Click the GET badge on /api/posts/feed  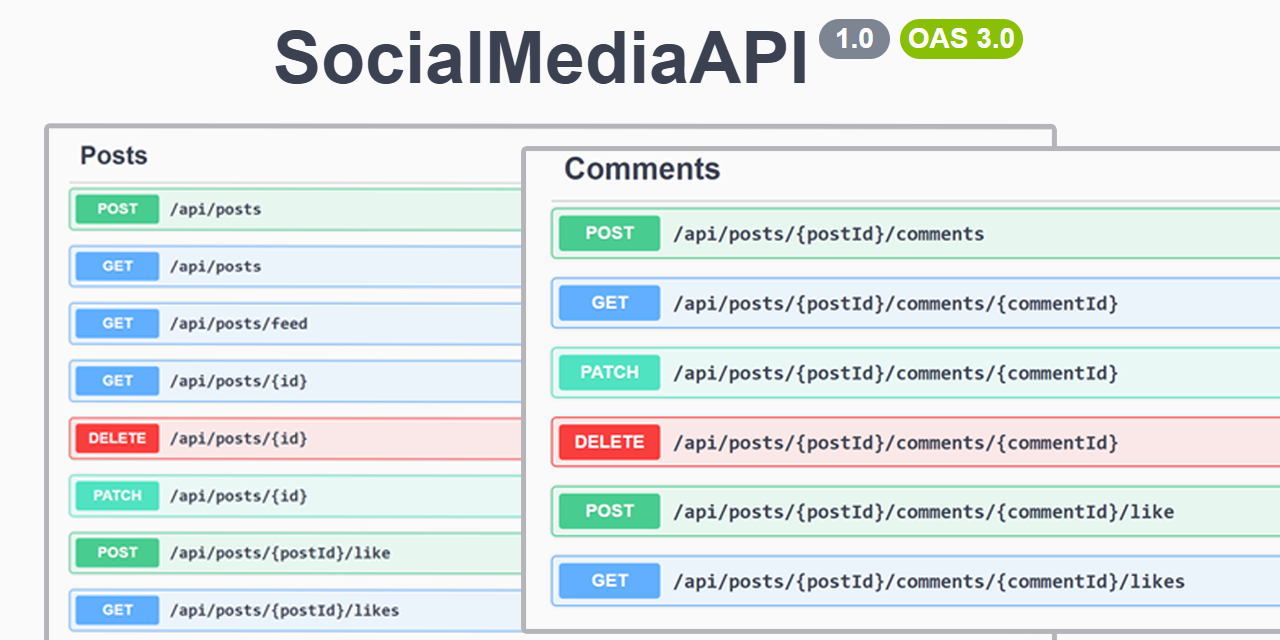116,323
